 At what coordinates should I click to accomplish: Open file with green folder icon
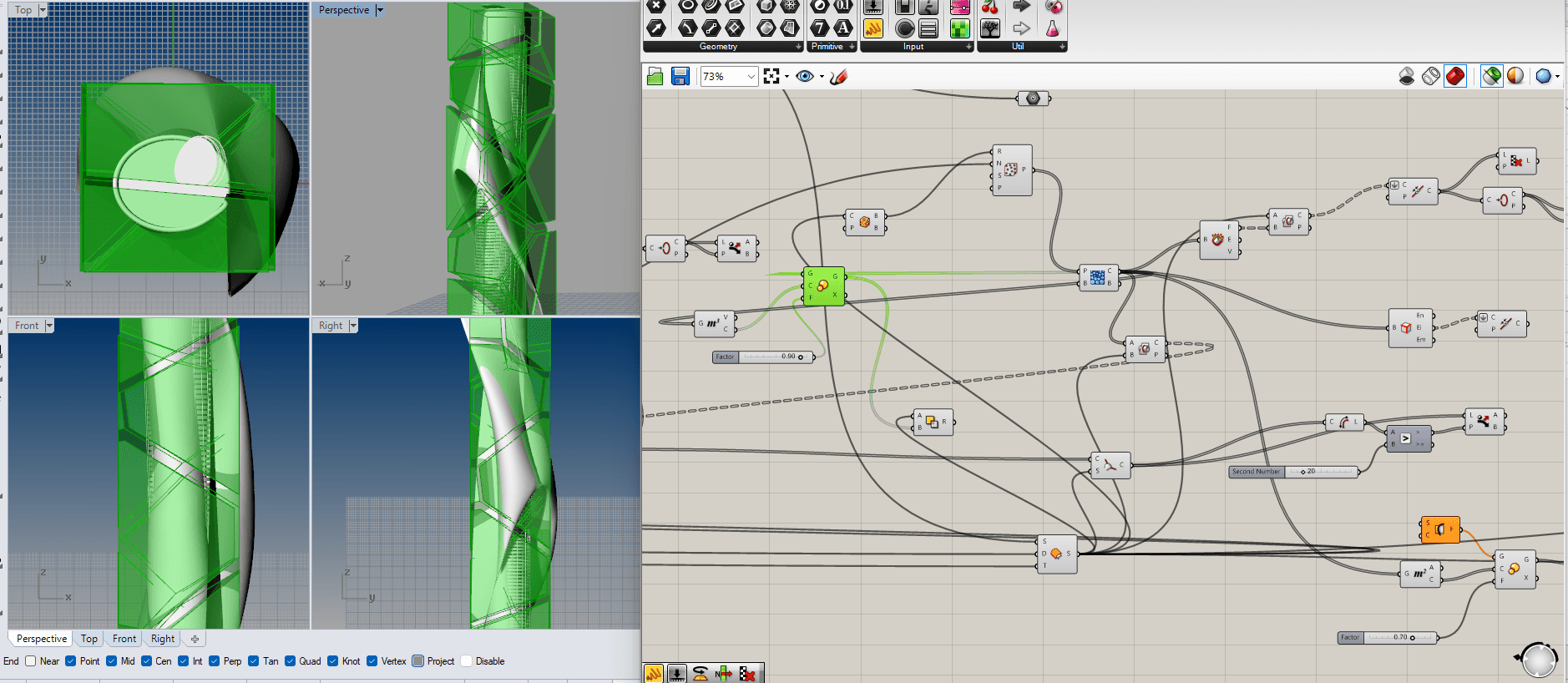click(x=655, y=77)
